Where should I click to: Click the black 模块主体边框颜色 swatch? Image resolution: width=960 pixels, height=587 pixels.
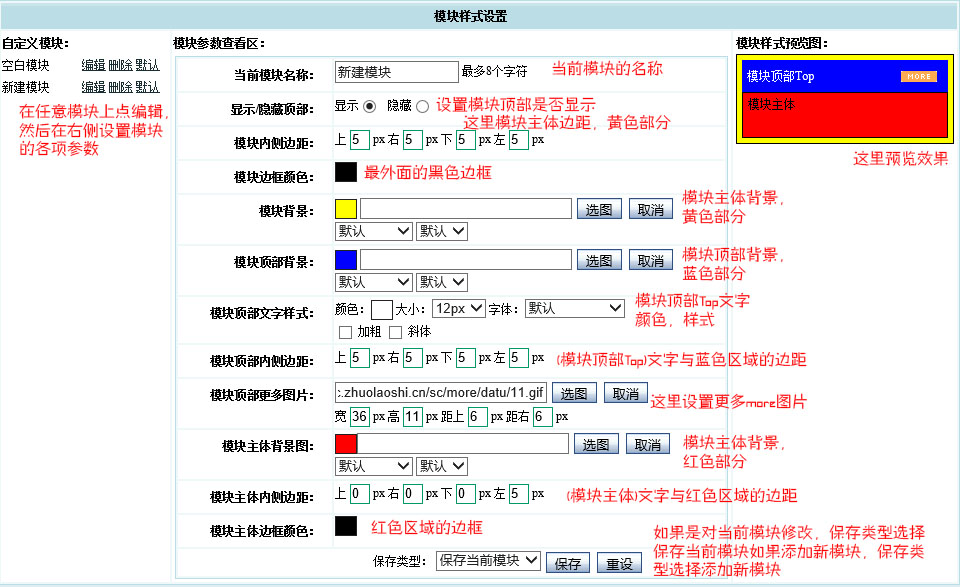(345, 526)
